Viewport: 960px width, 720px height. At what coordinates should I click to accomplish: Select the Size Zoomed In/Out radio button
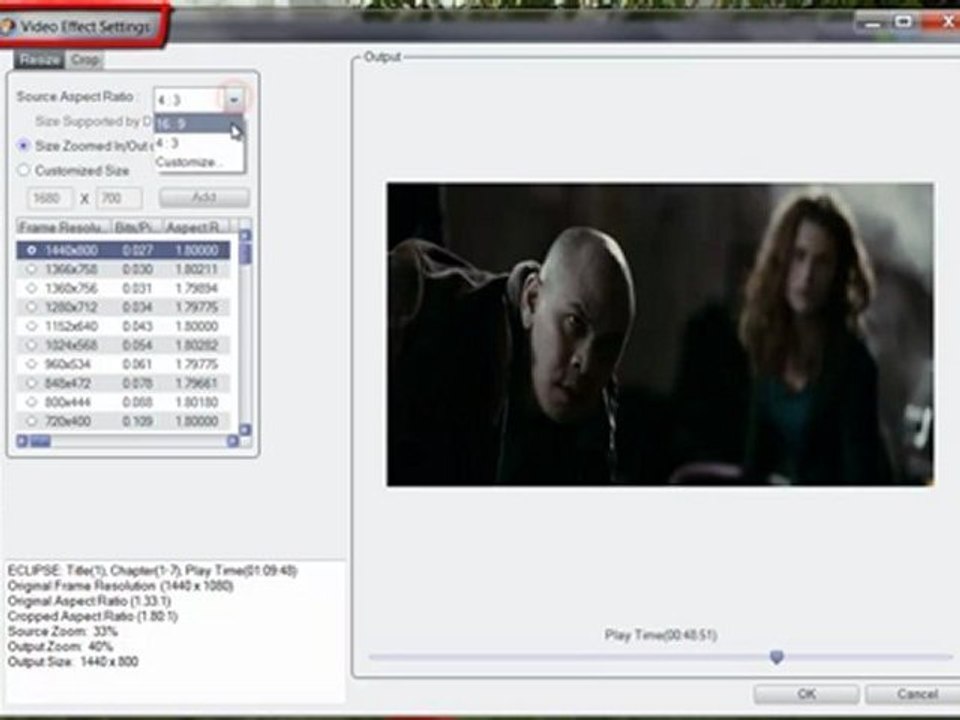click(x=23, y=146)
